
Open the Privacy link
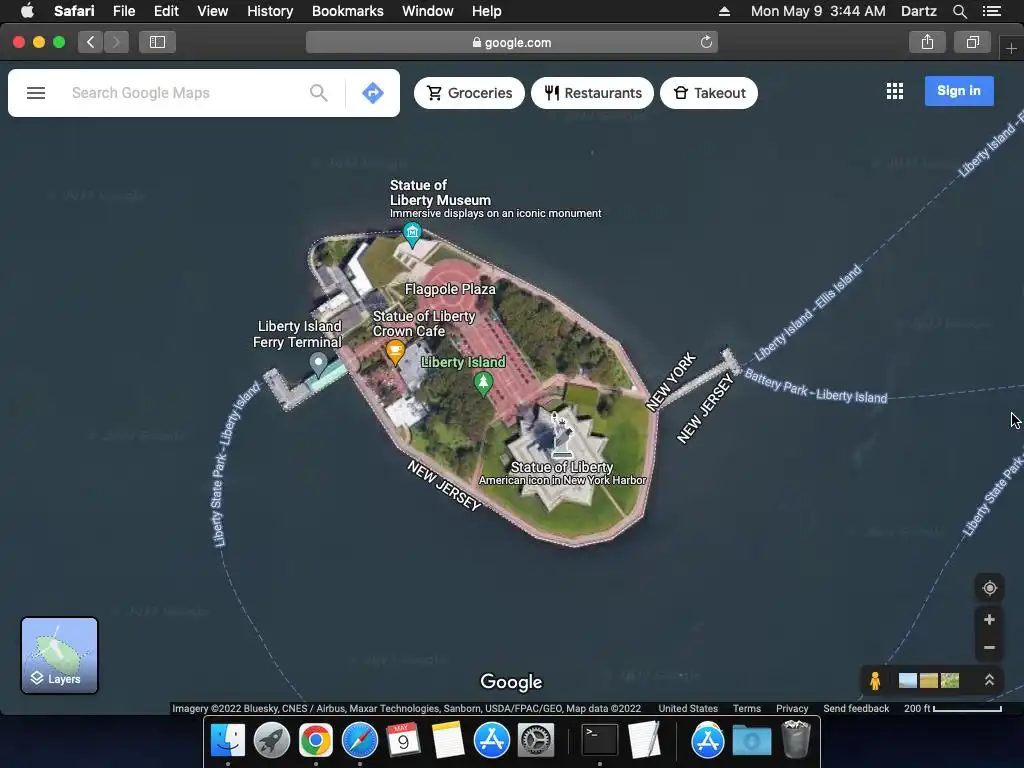pos(792,709)
